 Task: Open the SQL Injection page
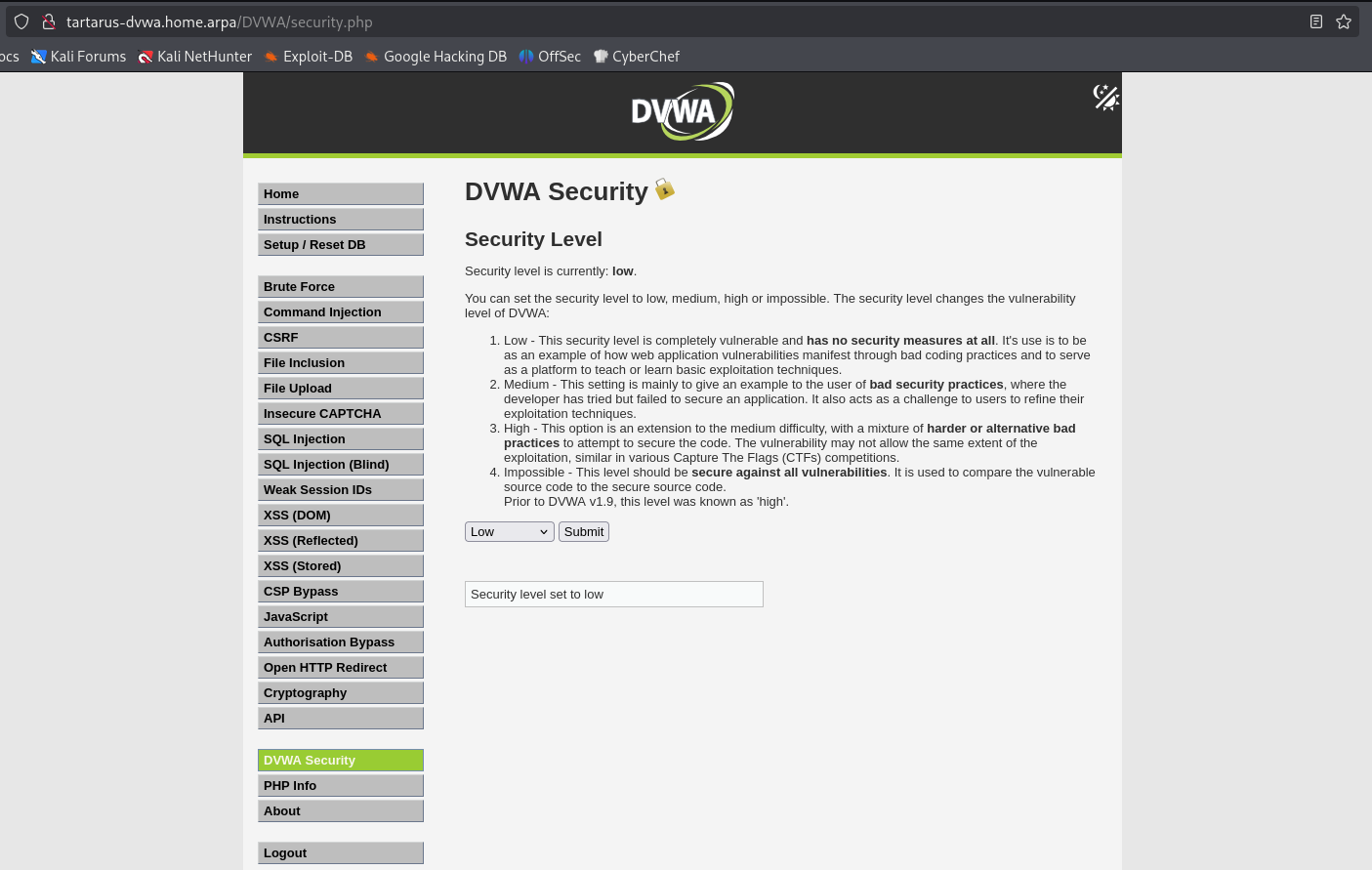[x=340, y=439]
